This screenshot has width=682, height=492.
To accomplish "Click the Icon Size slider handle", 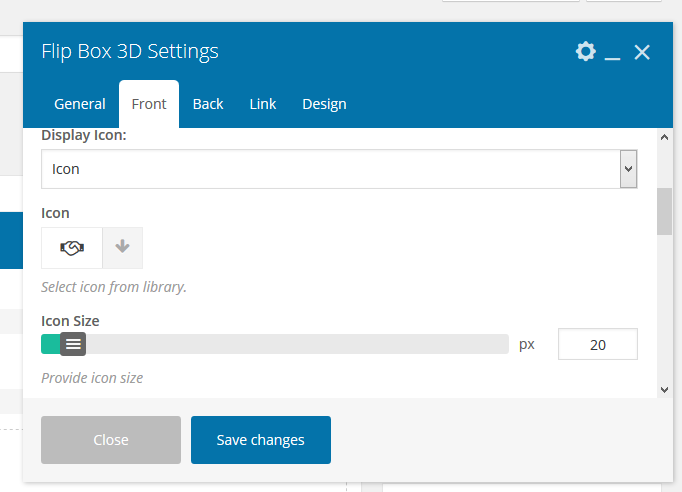I will click(73, 344).
